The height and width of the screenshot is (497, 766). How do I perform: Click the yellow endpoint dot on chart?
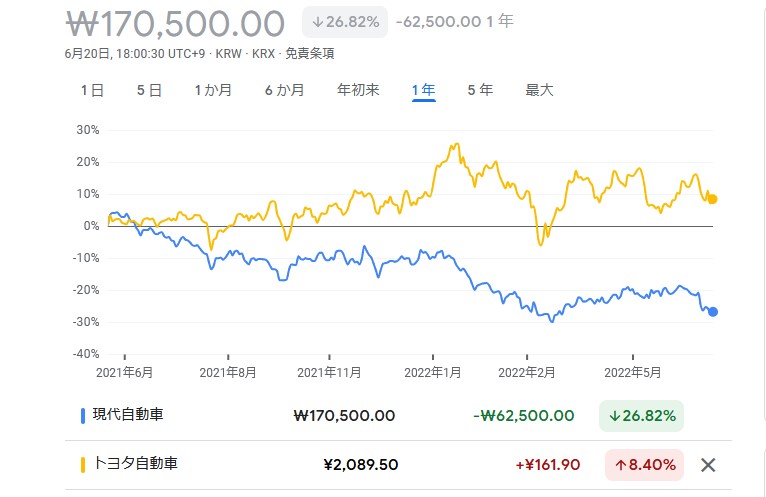coord(712,199)
